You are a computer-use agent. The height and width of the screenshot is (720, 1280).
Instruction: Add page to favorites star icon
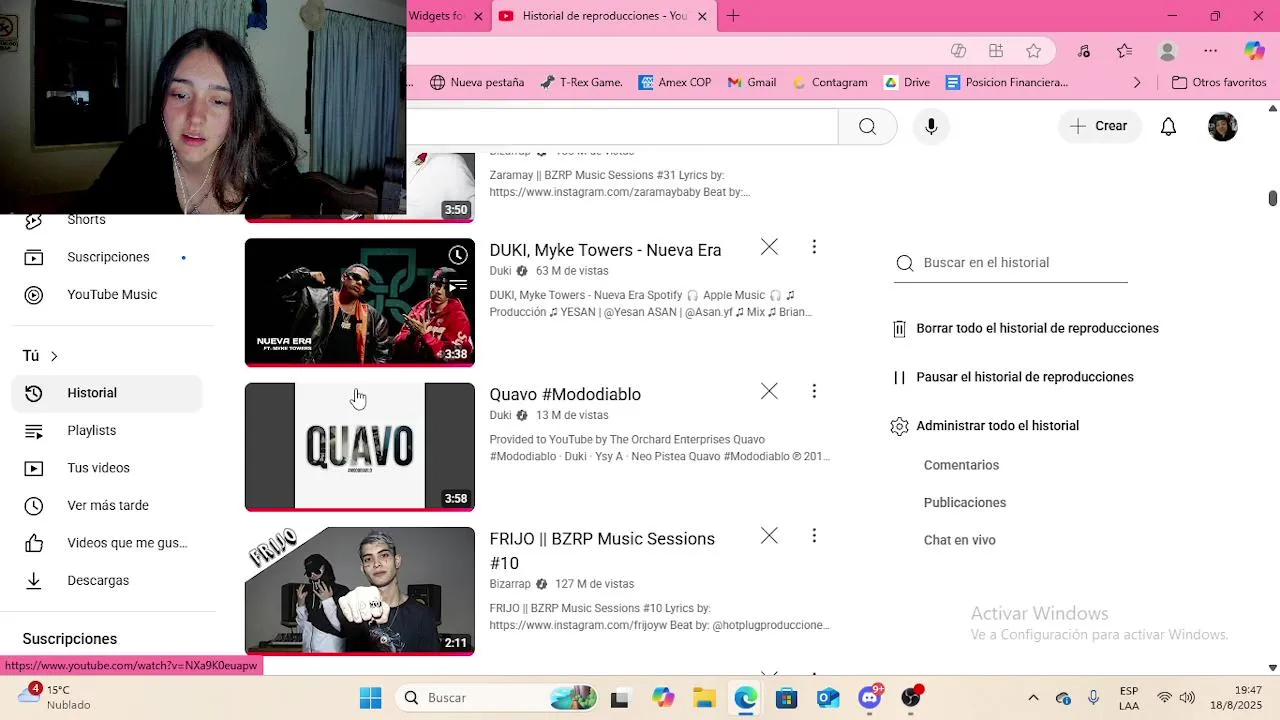point(1034,51)
